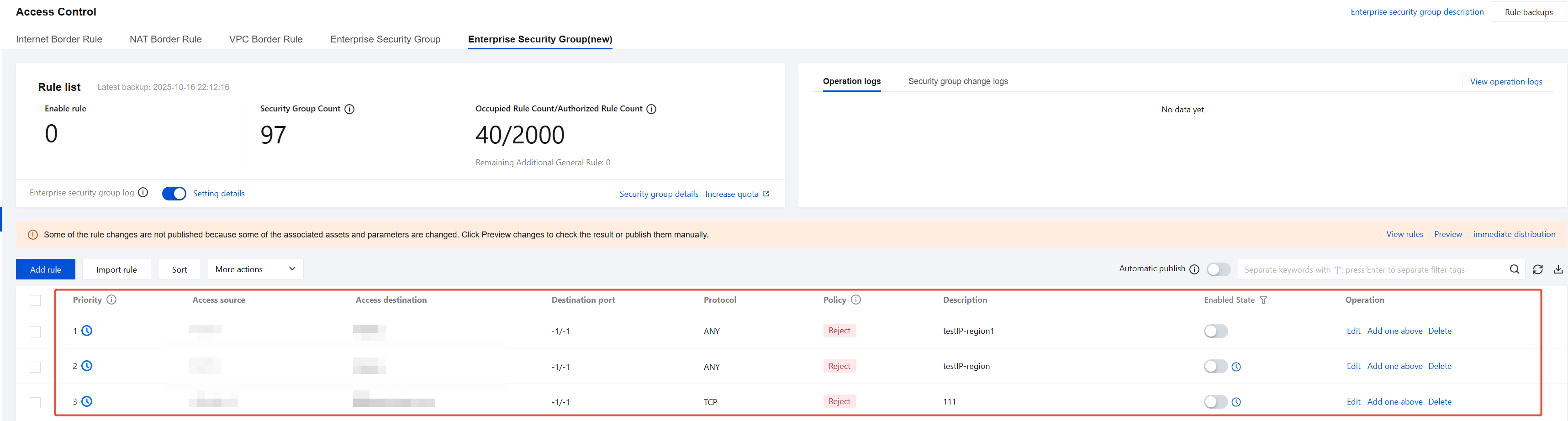Click the keyword filter search field
The width and height of the screenshot is (1568, 421).
coord(1370,269)
